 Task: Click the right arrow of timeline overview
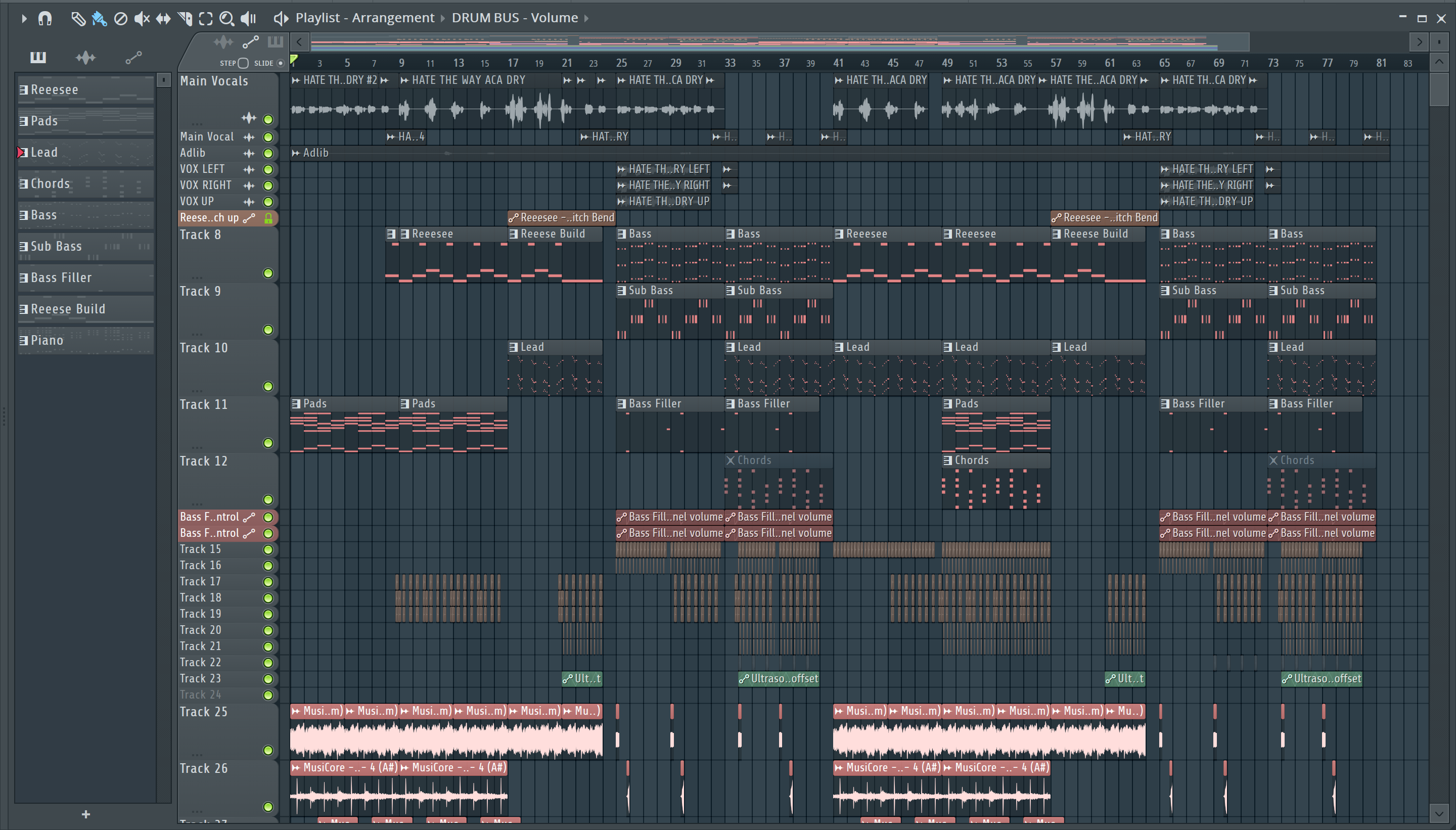coord(1419,41)
